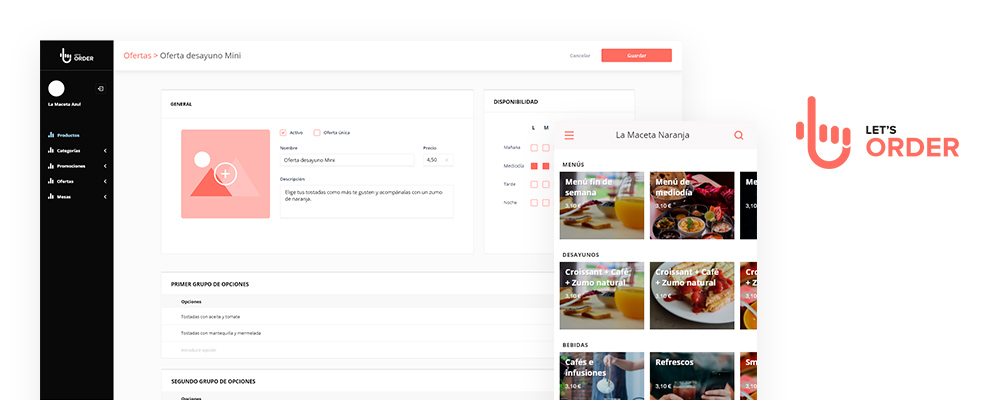
Task: Open the Croissant card with toast and berries
Action: coord(692,295)
